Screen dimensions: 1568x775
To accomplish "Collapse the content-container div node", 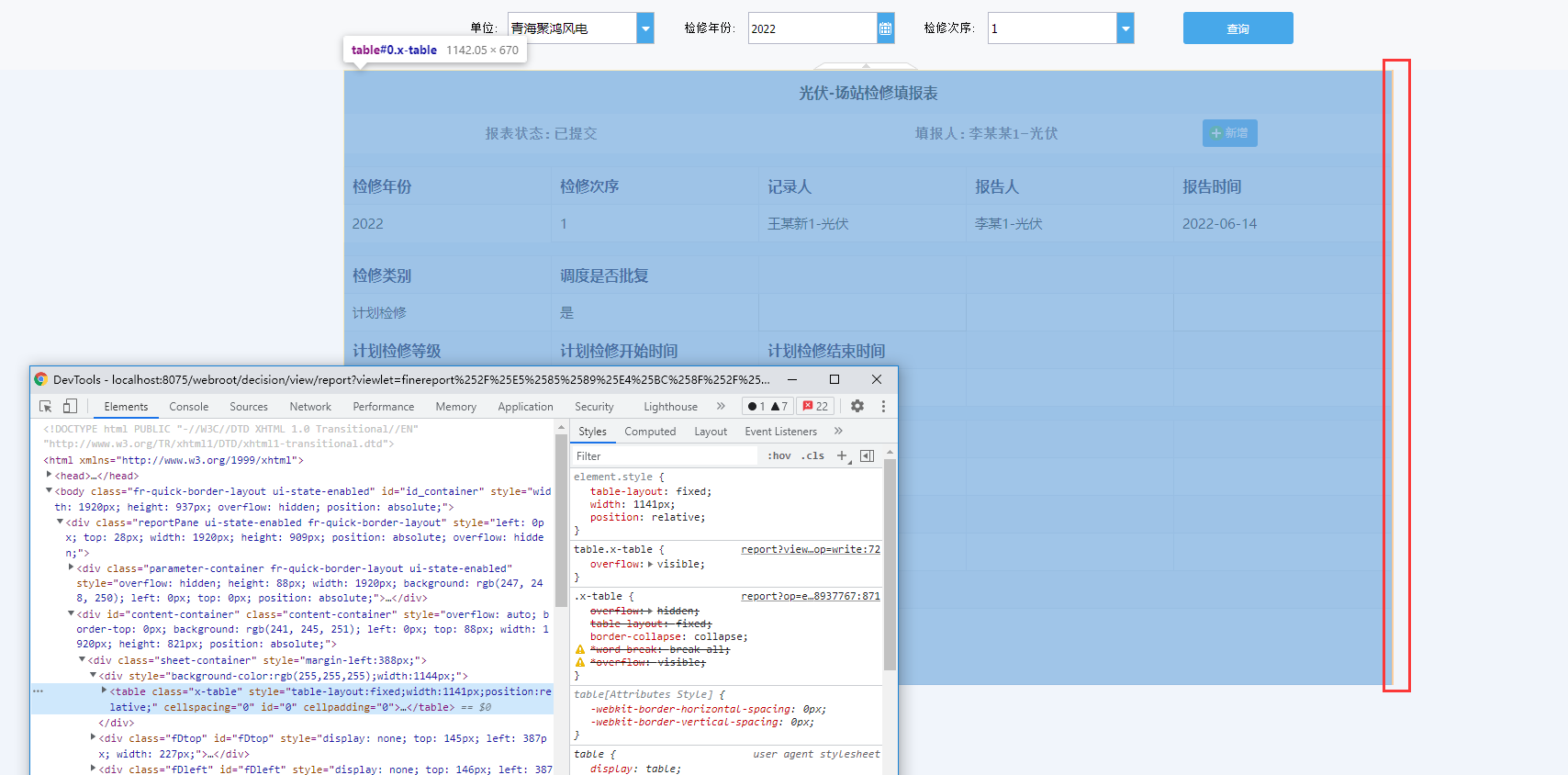I will (71, 613).
